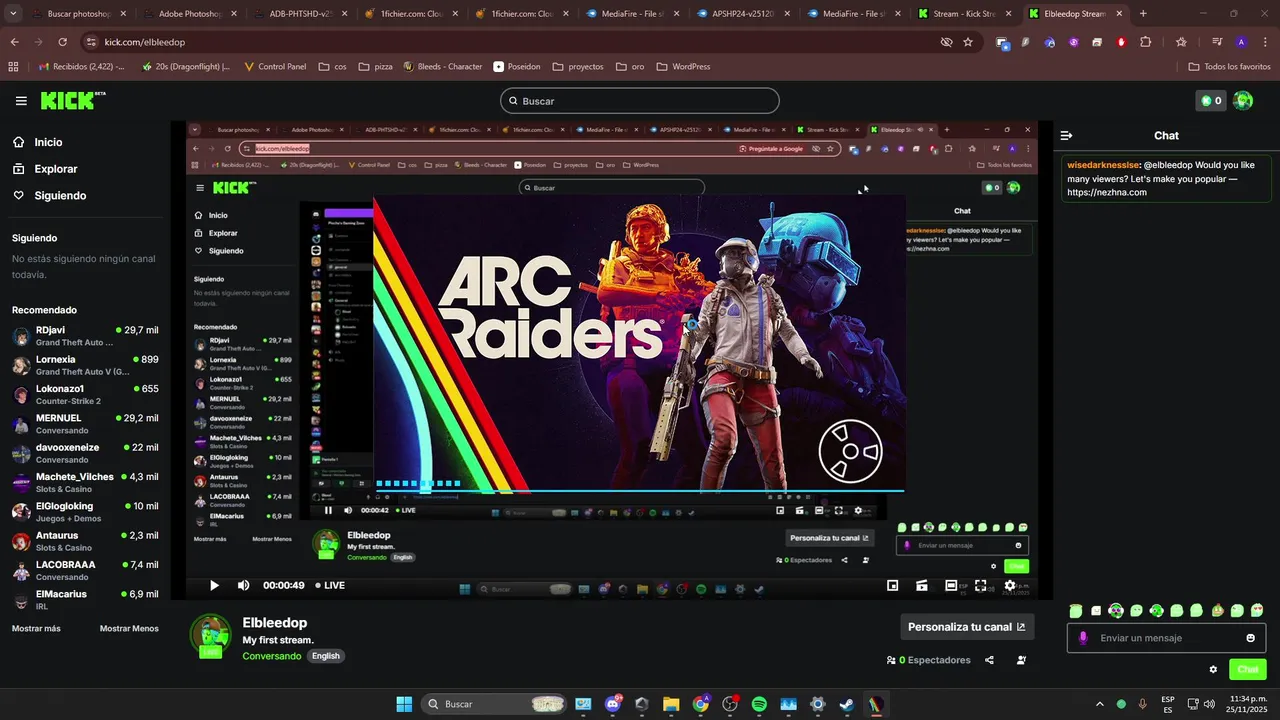Viewport: 1280px width, 720px height.
Task: Click the Chrome apps grid icon
Action: (13, 67)
